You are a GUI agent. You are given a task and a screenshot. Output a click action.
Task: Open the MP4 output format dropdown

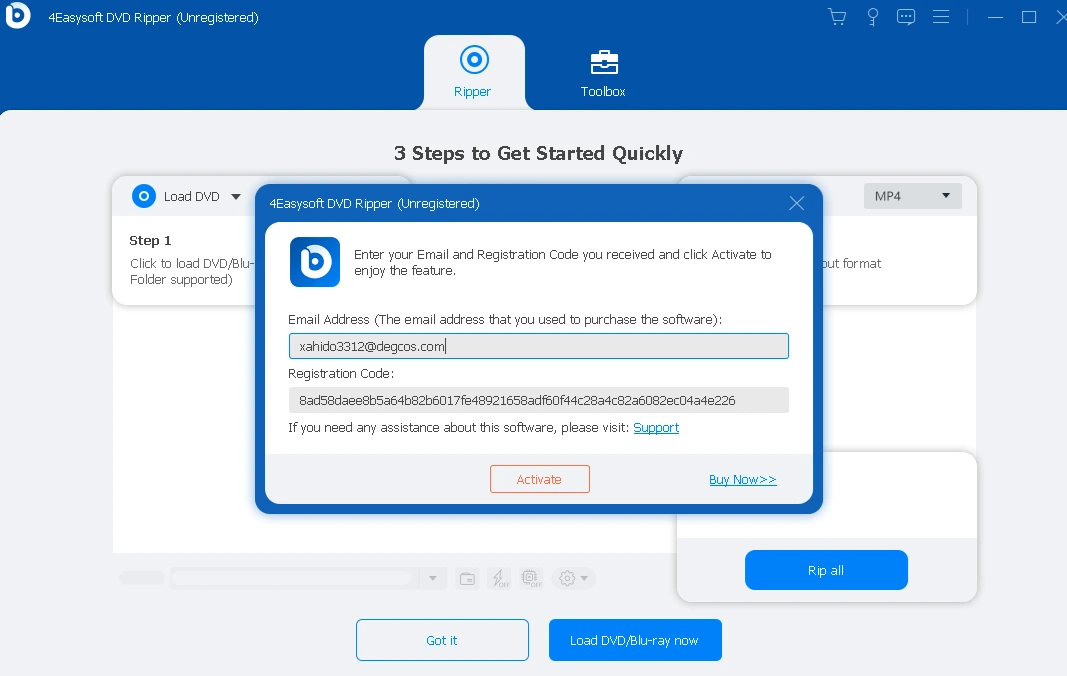pos(912,196)
